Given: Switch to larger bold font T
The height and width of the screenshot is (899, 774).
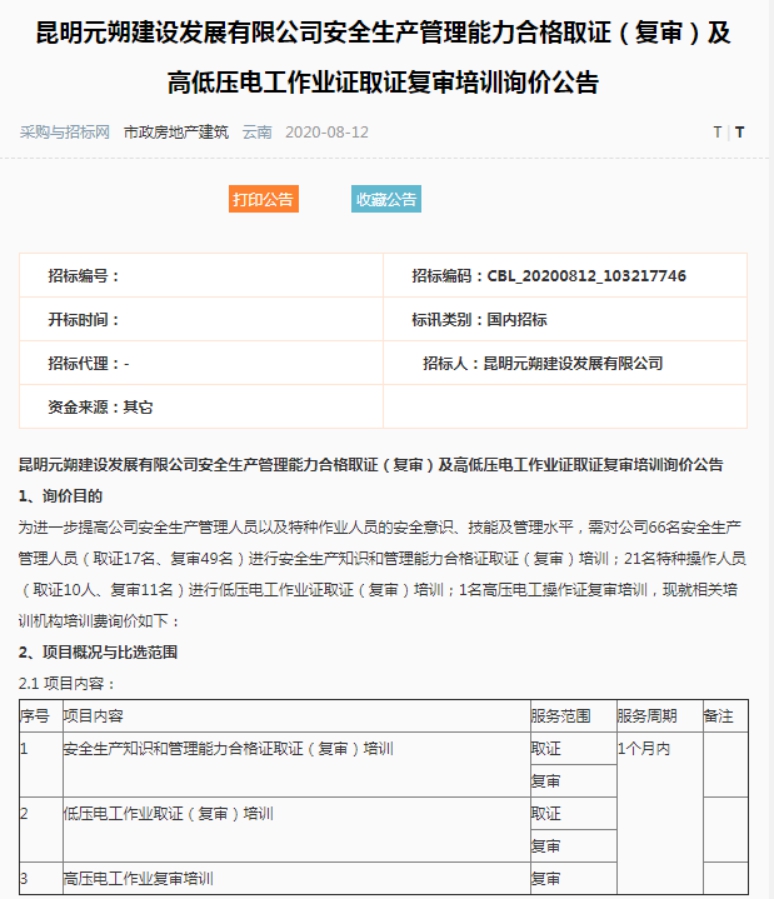Looking at the screenshot, I should click(x=740, y=132).
